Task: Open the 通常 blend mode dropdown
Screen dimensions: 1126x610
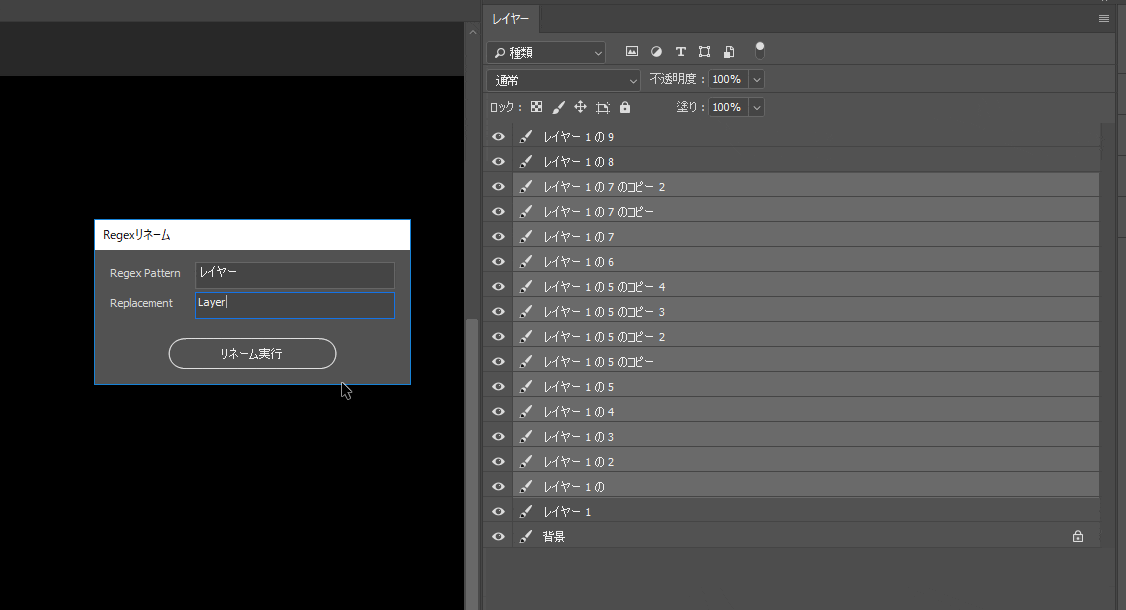Action: pos(563,78)
